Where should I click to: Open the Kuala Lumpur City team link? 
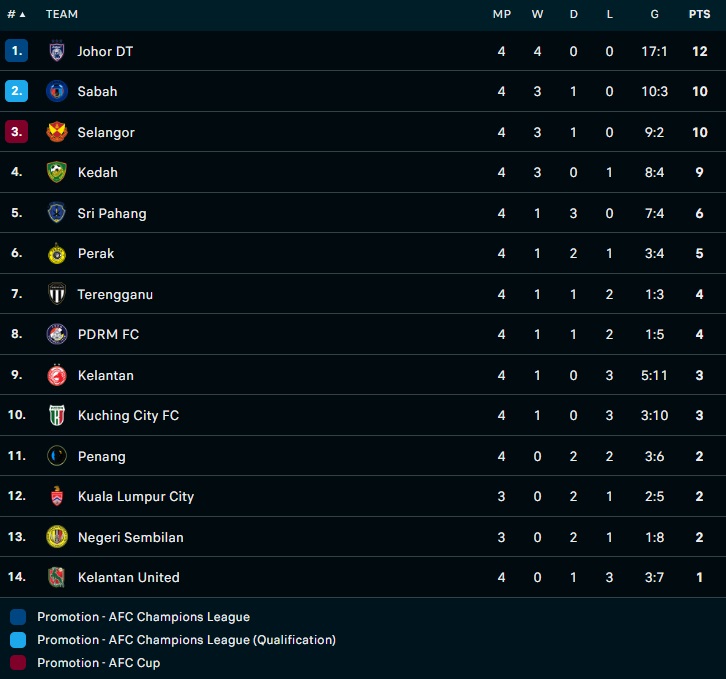click(x=135, y=496)
